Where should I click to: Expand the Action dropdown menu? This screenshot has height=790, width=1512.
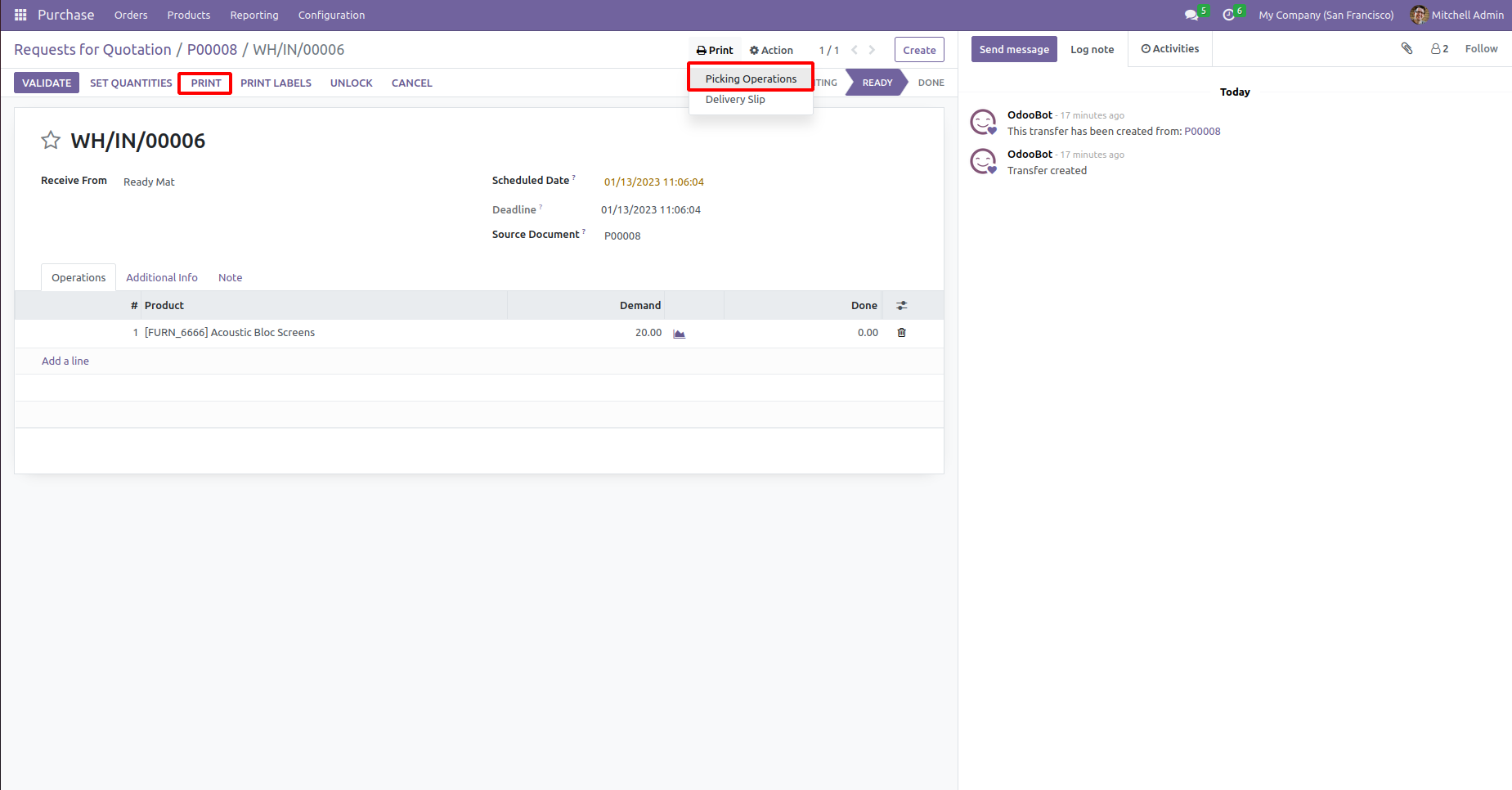click(771, 50)
